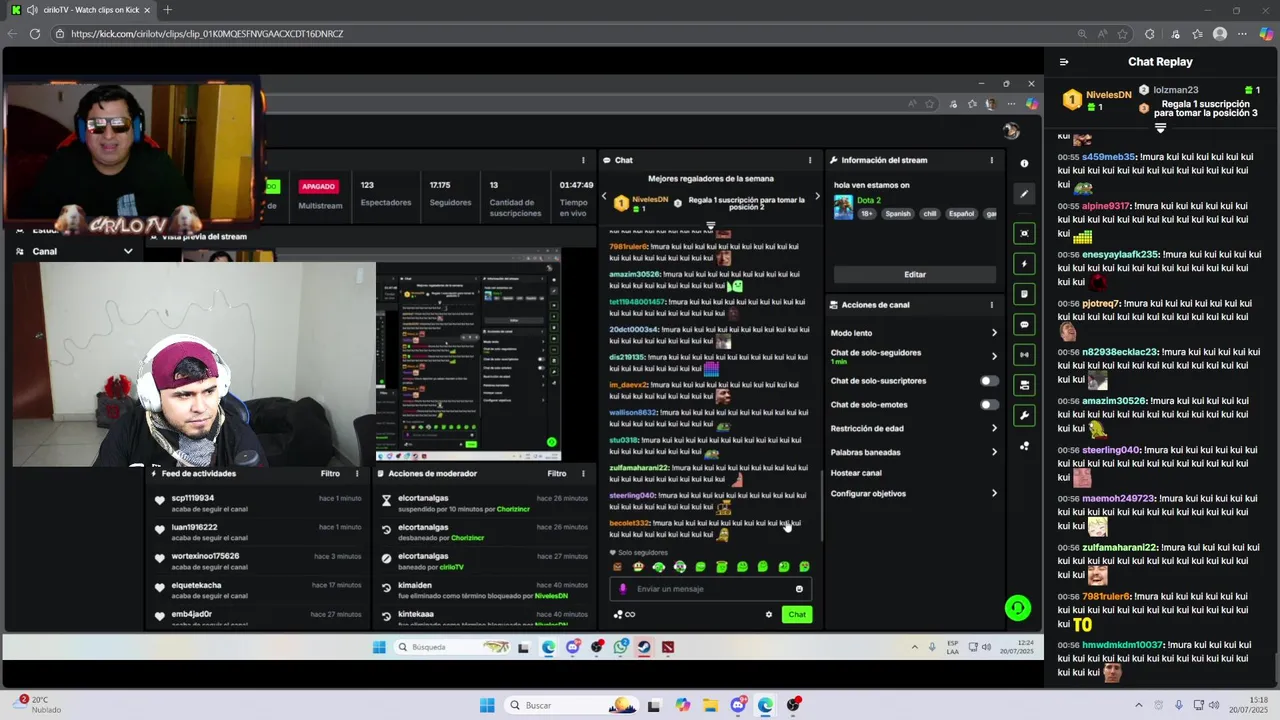Click the chat scrollbar in dashboard
The width and height of the screenshot is (1280, 720).
click(x=822, y=506)
